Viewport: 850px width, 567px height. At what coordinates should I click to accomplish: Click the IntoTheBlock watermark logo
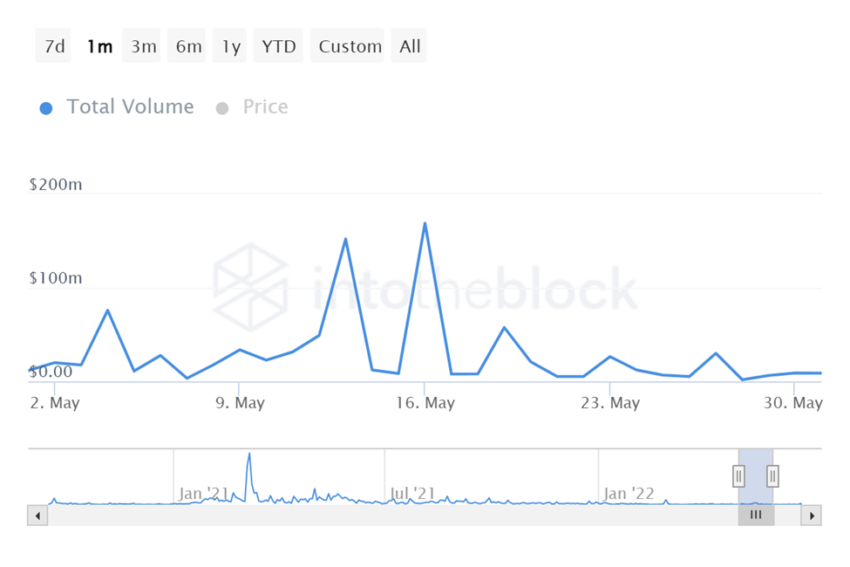coord(250,285)
